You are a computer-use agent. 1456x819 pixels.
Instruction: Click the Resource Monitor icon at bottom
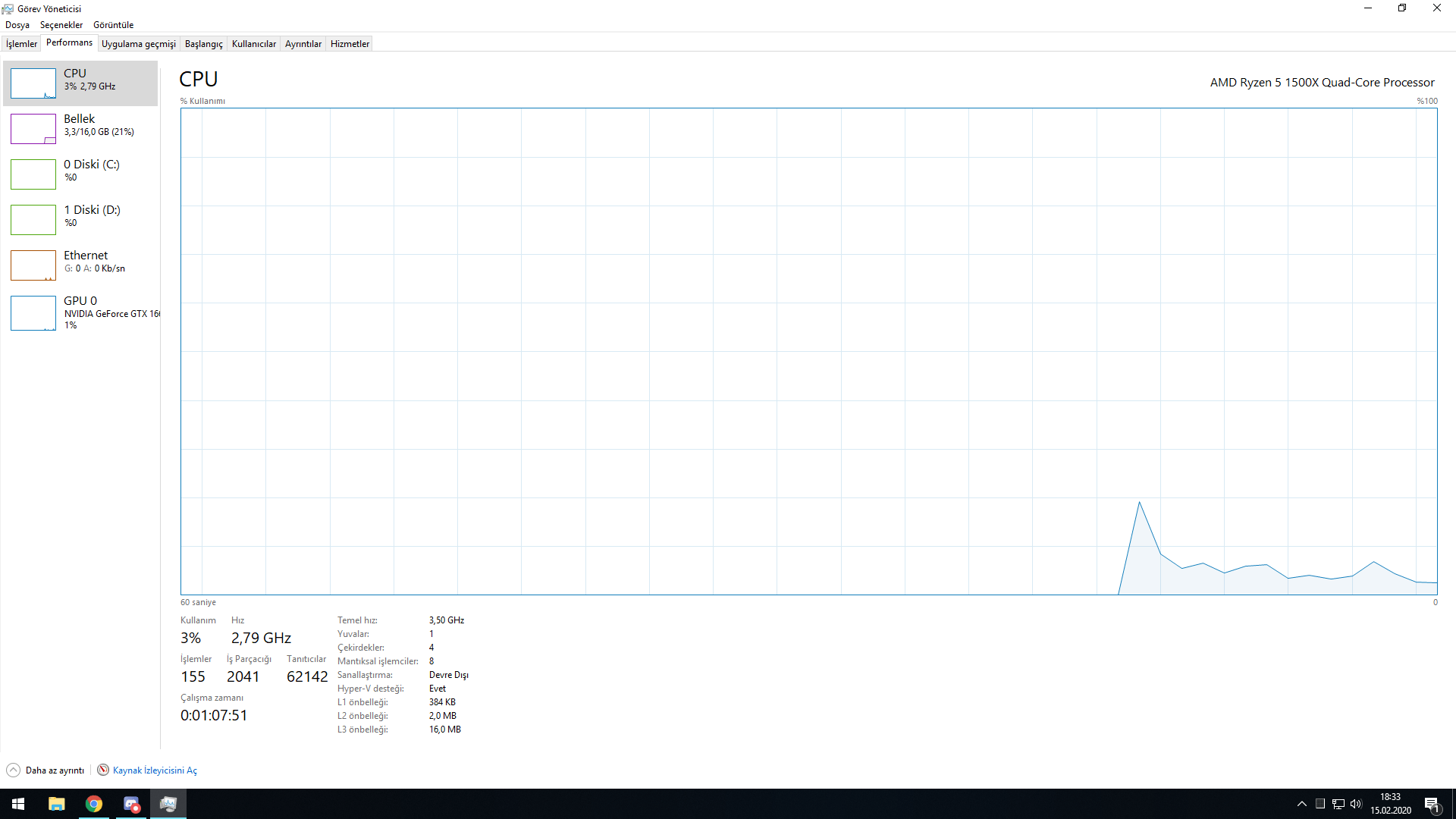[x=103, y=770]
